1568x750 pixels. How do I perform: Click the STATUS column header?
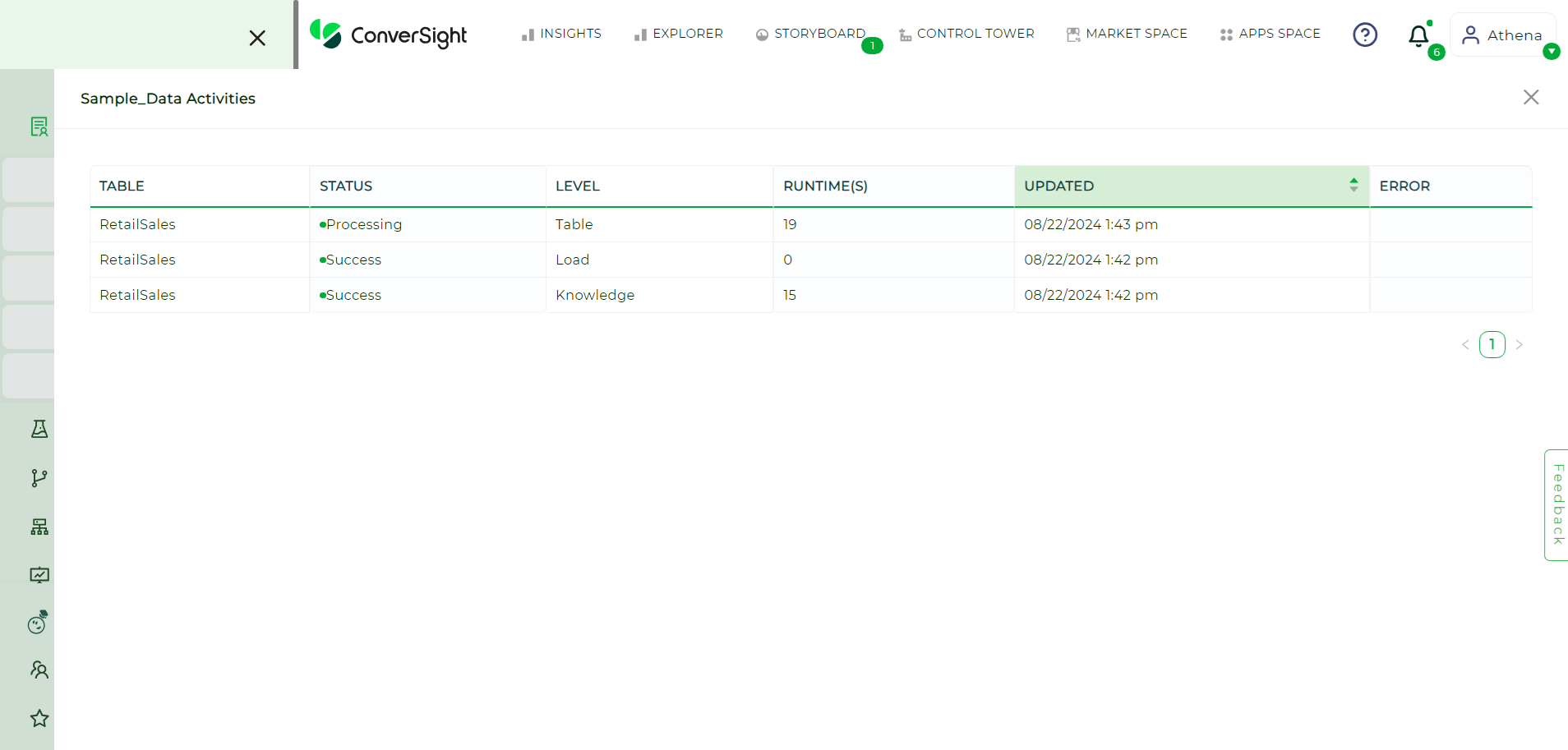point(428,186)
